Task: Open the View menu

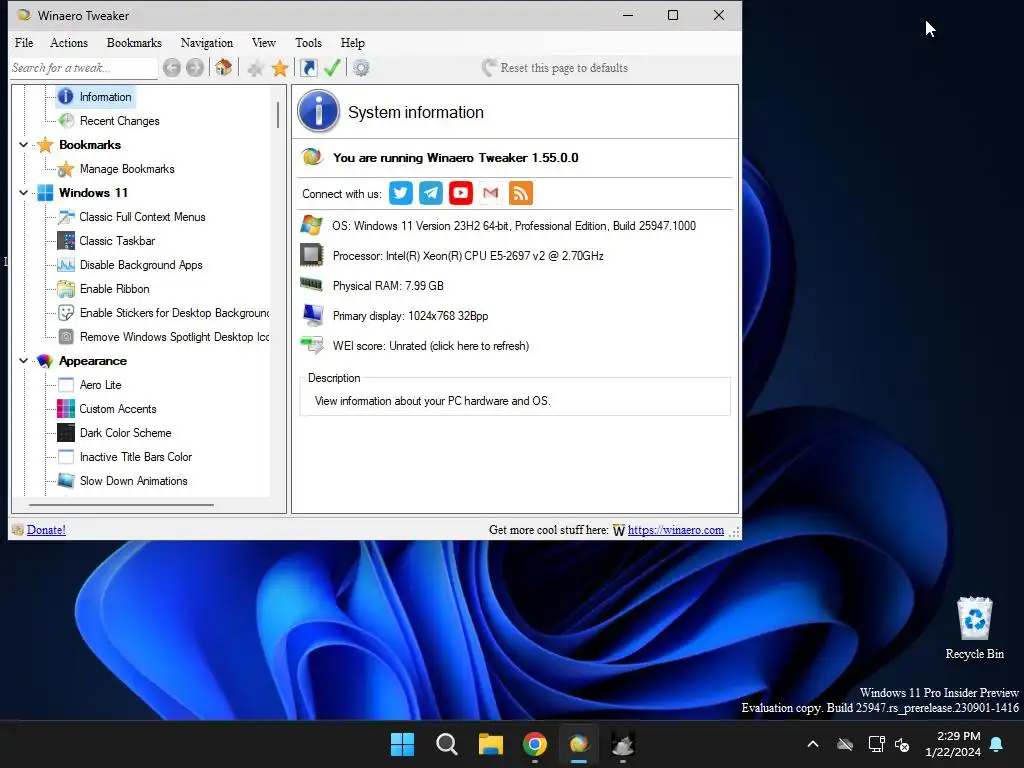Action: (x=264, y=43)
